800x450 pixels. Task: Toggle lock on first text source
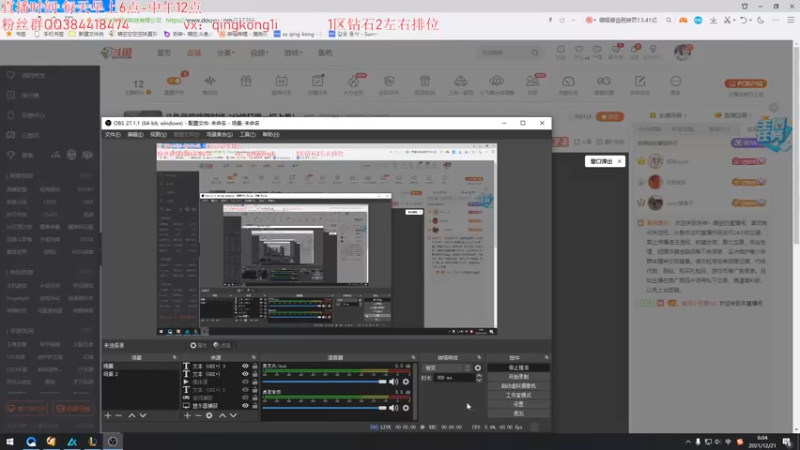(x=255, y=366)
